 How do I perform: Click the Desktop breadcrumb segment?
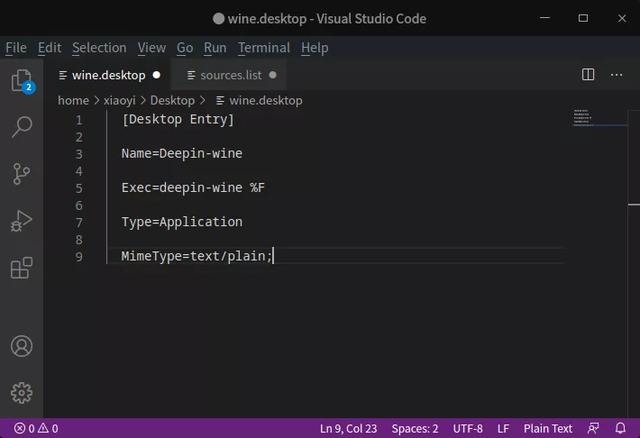tap(172, 100)
